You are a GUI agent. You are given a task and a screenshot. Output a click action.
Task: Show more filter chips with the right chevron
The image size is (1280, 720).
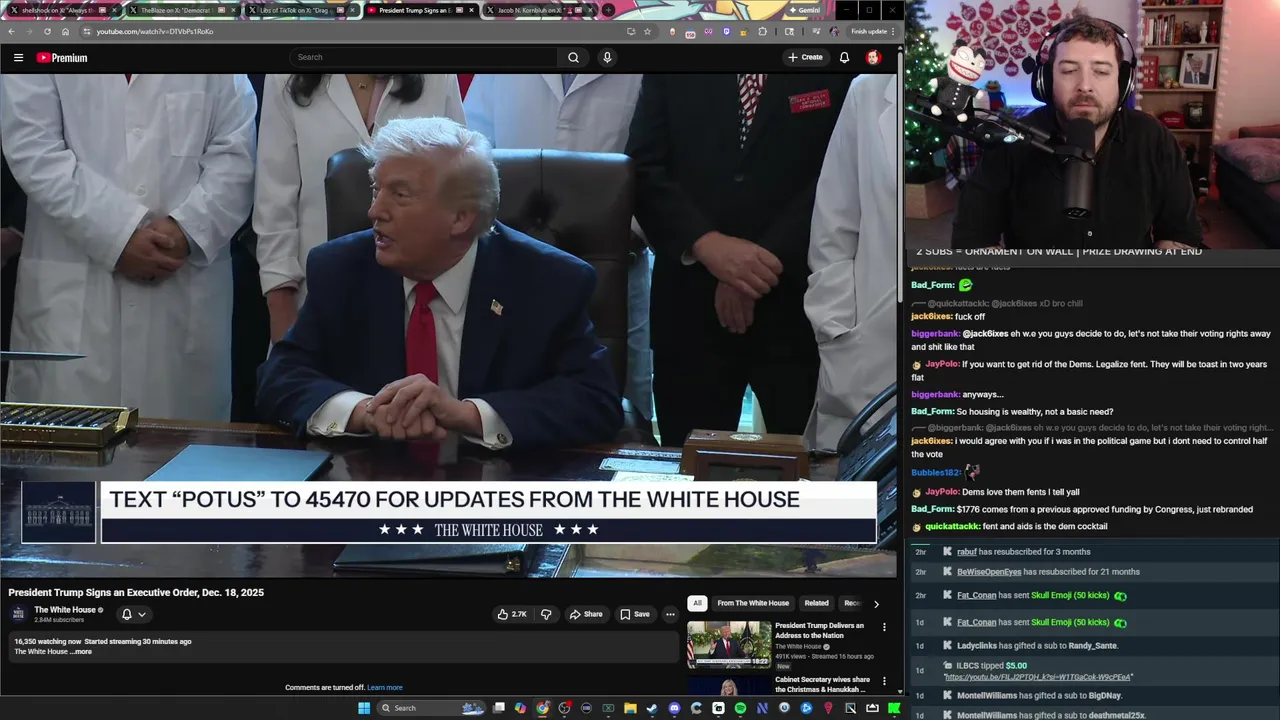(x=876, y=604)
